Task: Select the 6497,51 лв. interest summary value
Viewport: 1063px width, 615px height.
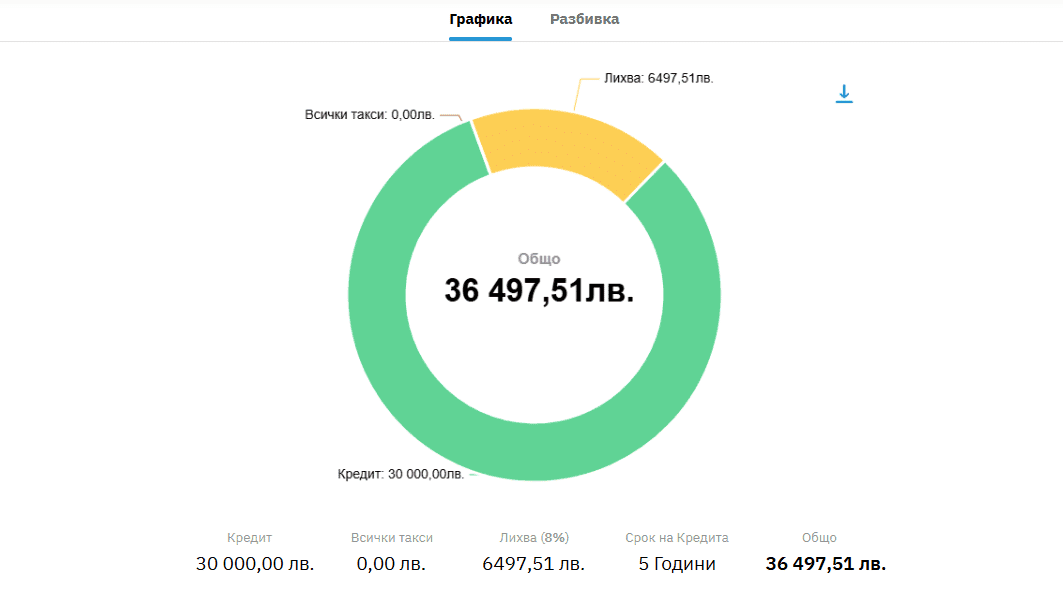Action: tap(534, 564)
